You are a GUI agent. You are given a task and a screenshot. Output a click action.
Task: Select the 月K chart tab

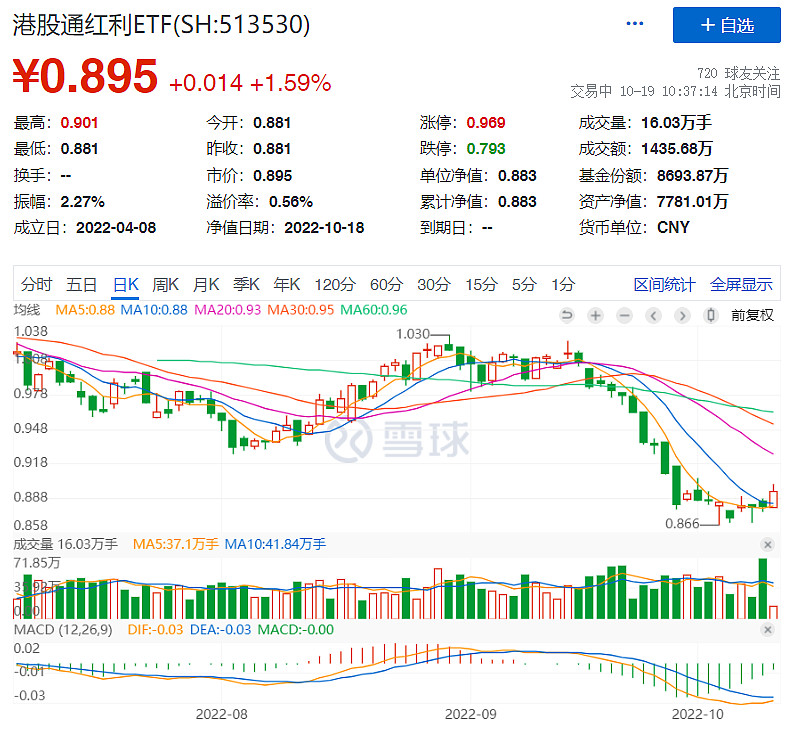(x=206, y=285)
